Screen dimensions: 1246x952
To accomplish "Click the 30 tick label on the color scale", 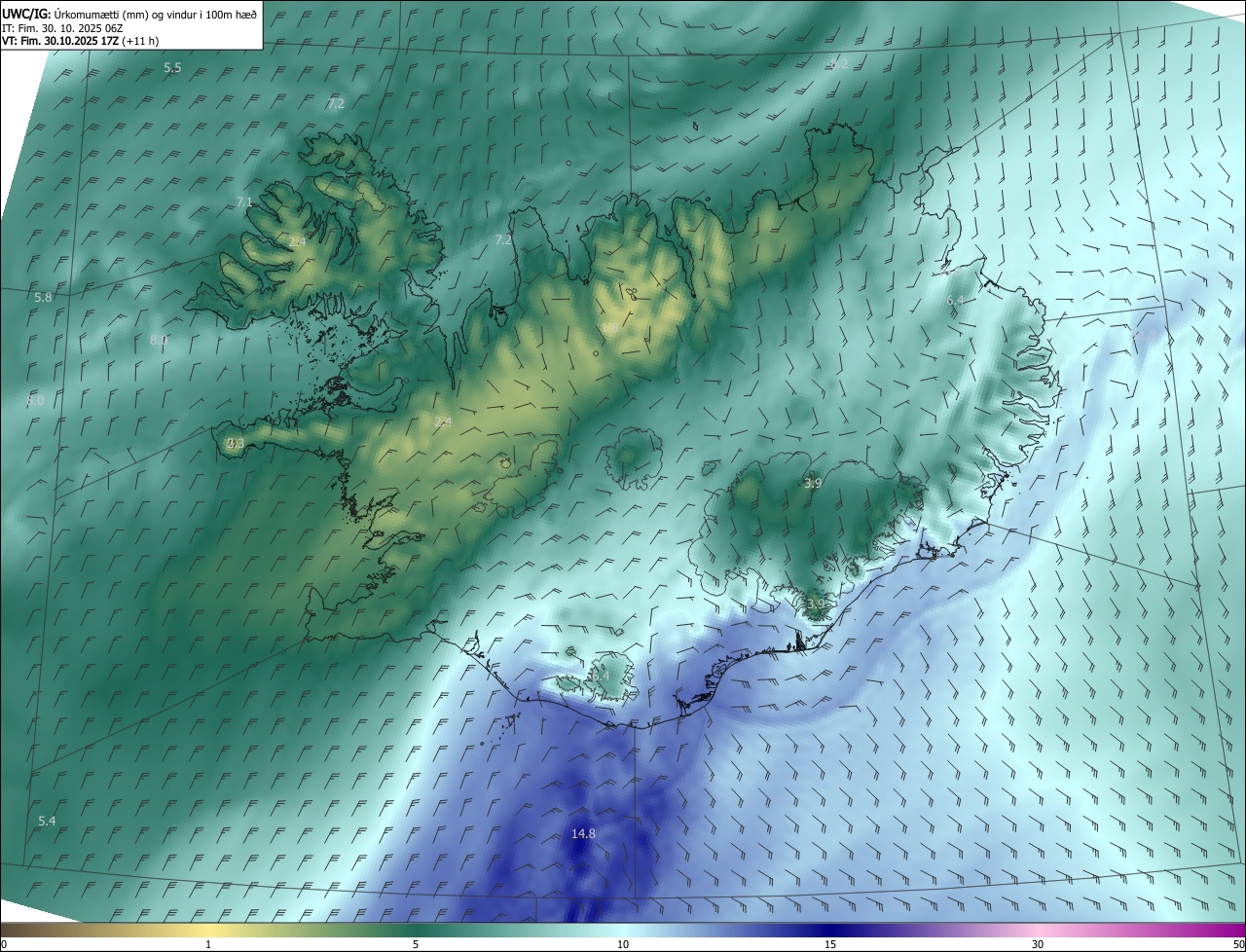I will [1038, 944].
